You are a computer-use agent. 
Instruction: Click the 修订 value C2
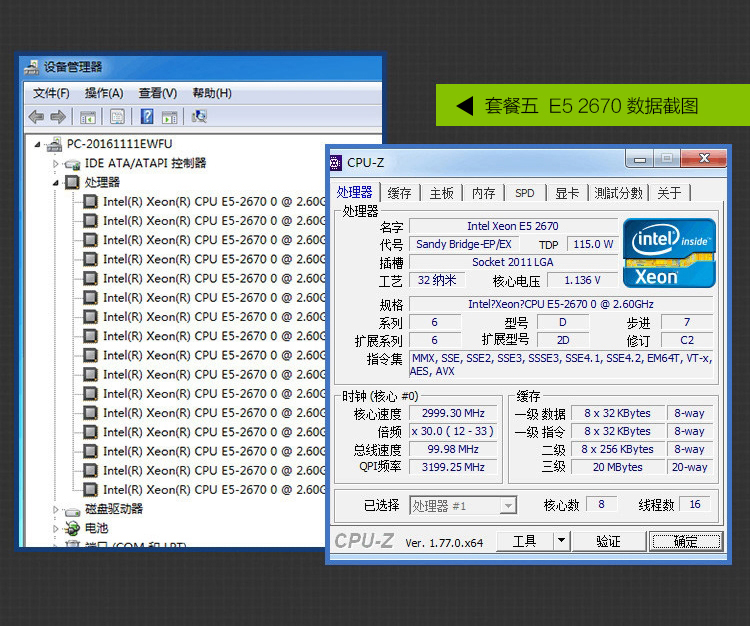687,340
